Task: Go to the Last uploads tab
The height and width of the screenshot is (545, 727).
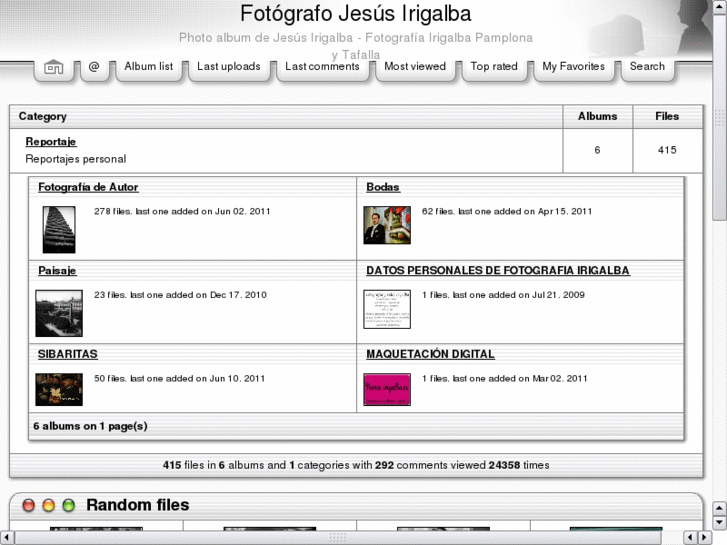Action: [228, 67]
